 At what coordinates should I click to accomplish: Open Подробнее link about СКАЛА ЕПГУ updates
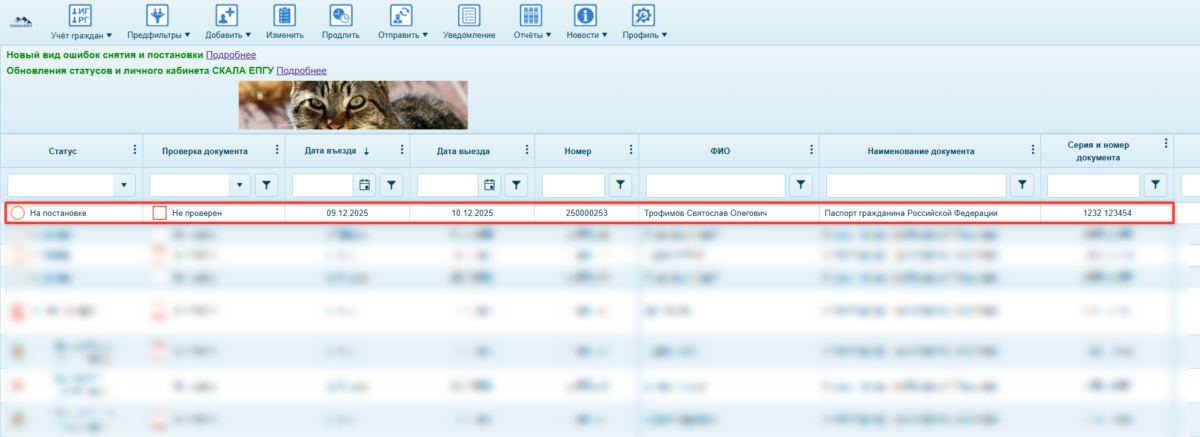(301, 71)
